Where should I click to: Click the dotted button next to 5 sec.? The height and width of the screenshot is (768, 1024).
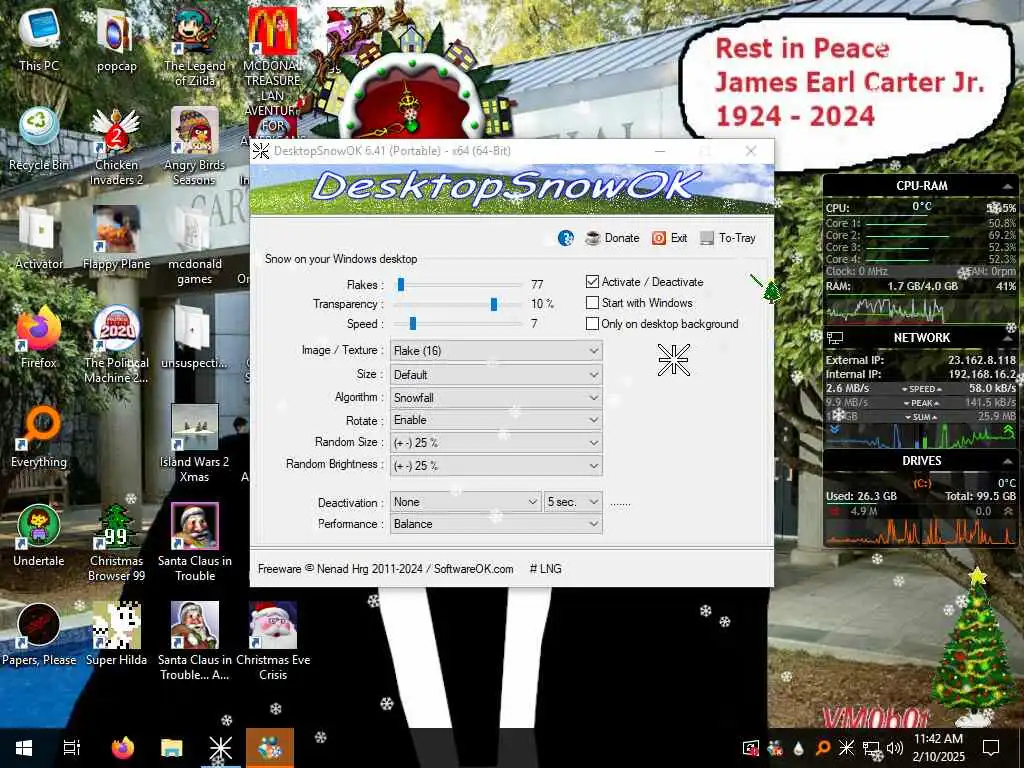click(x=620, y=503)
